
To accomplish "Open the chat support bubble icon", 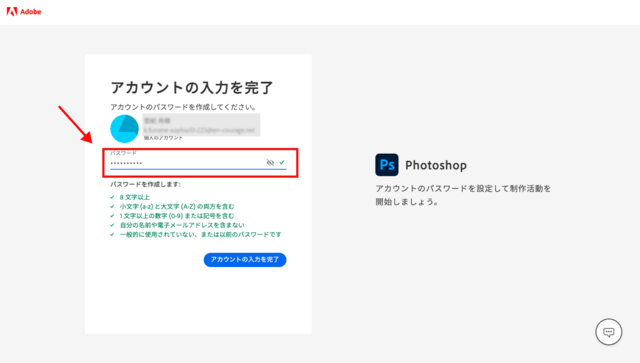I will coord(609,332).
